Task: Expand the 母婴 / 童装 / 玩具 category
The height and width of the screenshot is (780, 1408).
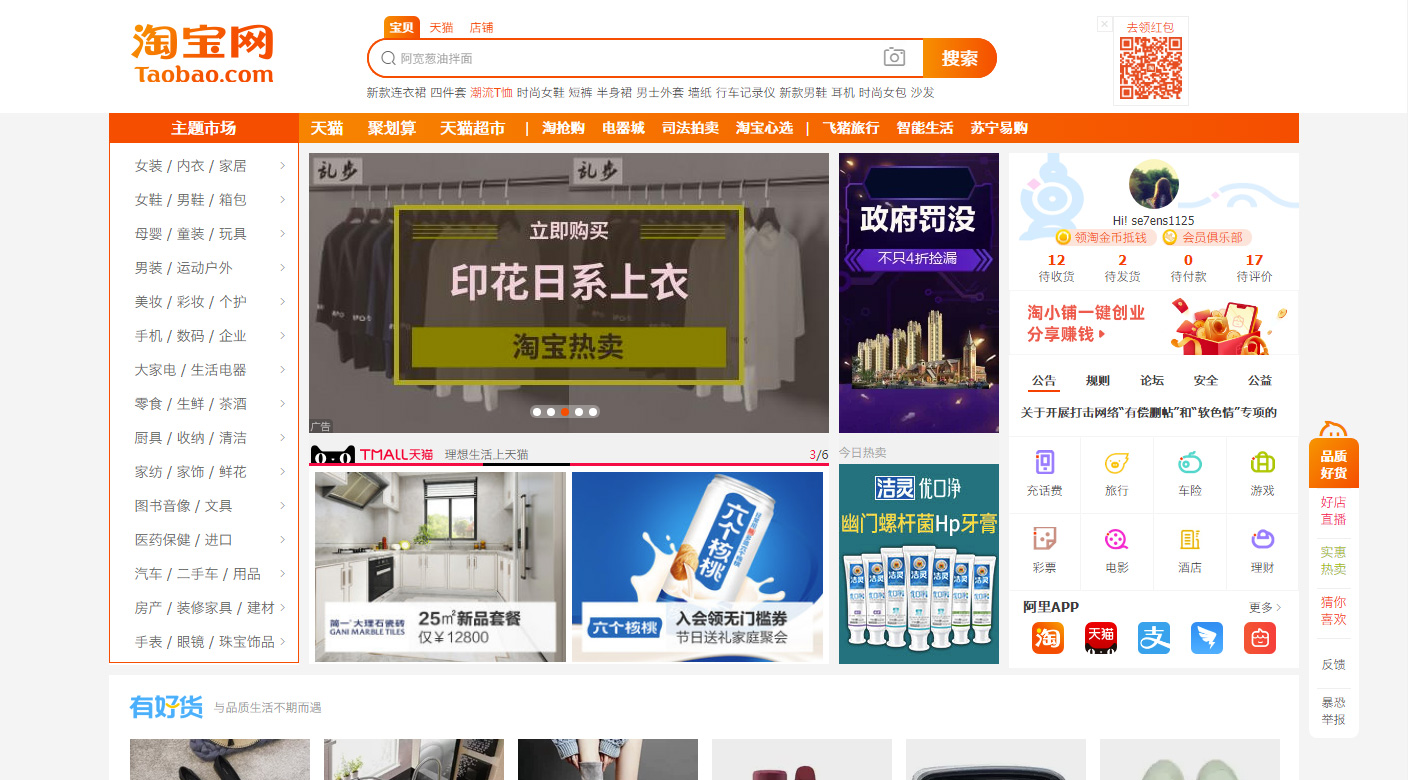Action: [204, 234]
